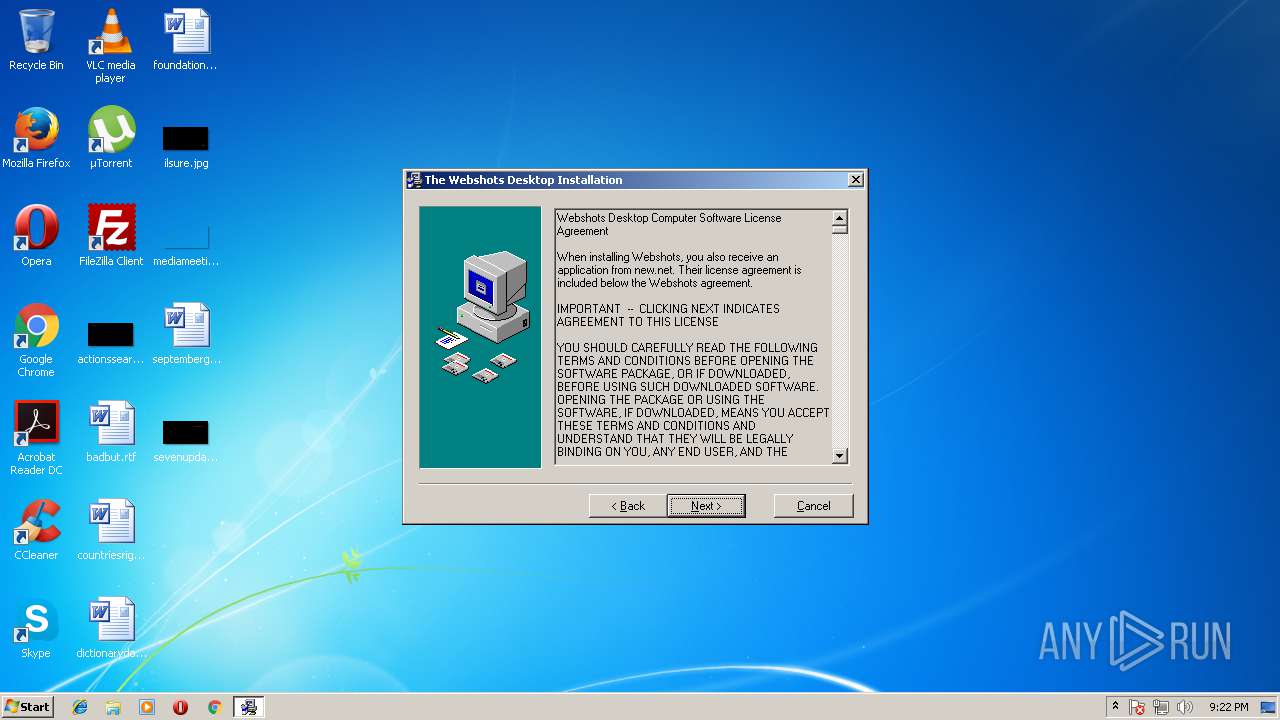Viewport: 1280px width, 720px height.
Task: Select the ilsure.jpg file icon
Action: coord(186,146)
